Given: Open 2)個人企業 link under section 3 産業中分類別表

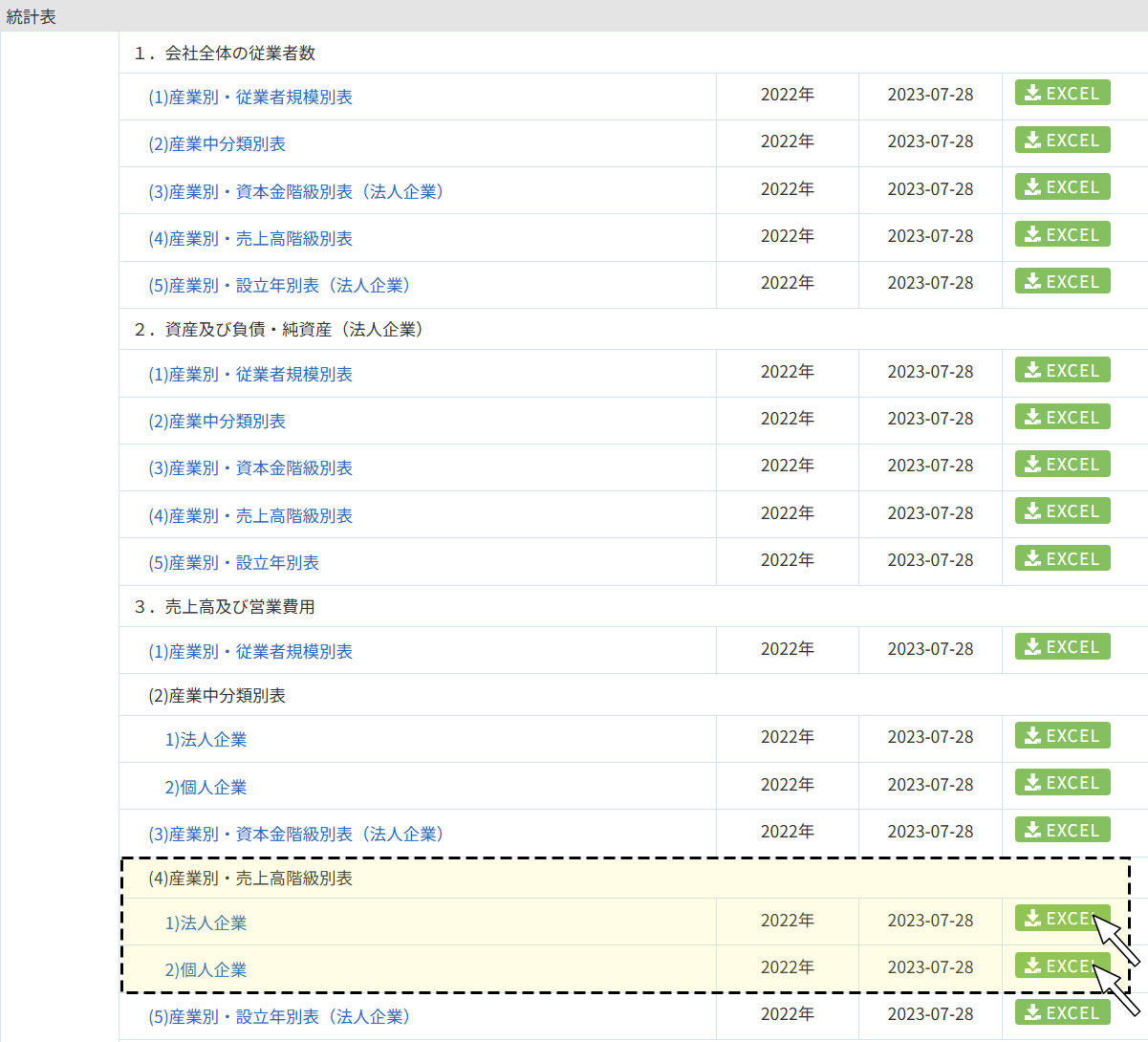Looking at the screenshot, I should point(206,788).
